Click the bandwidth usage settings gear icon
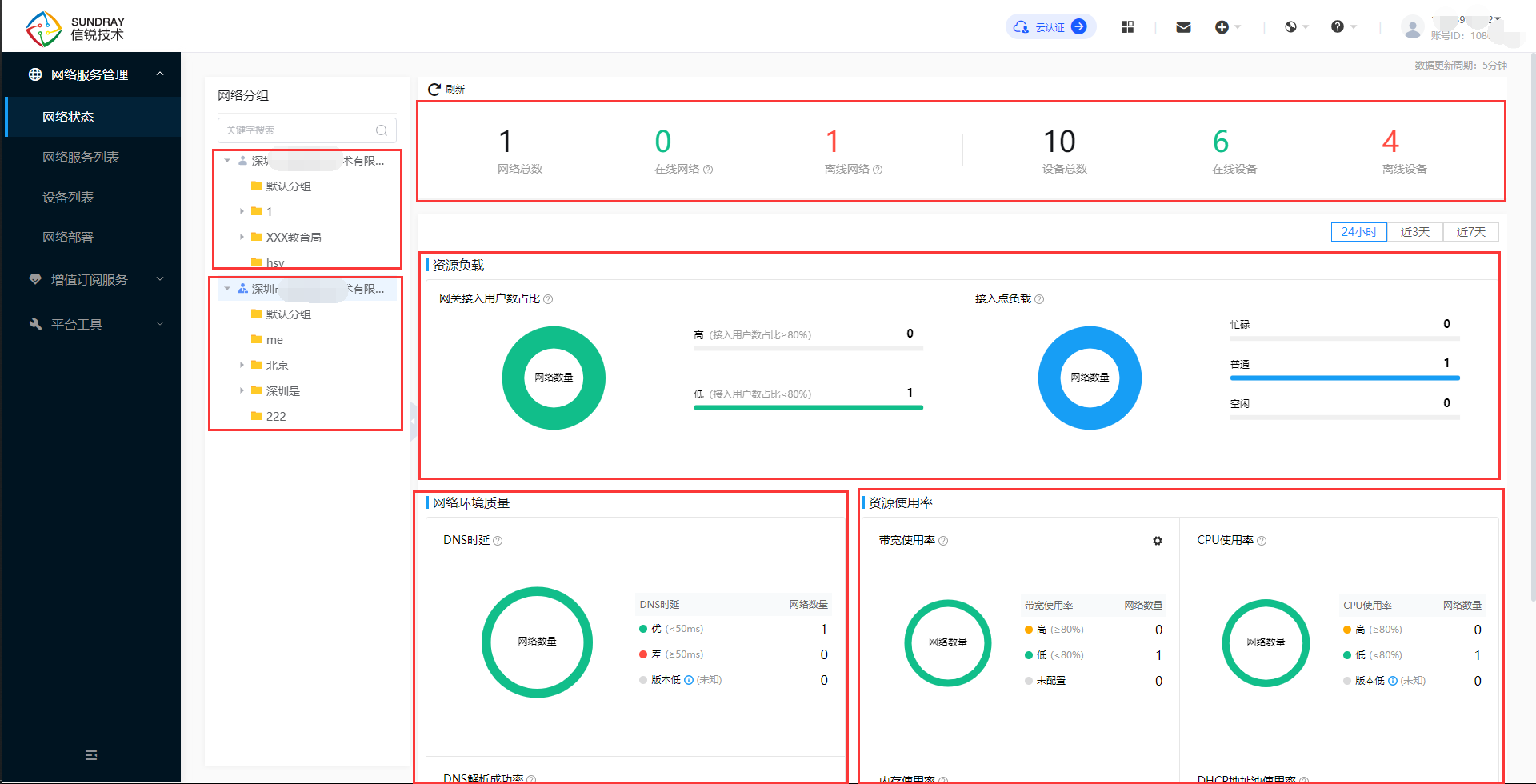This screenshot has height=784, width=1536. [x=1157, y=541]
